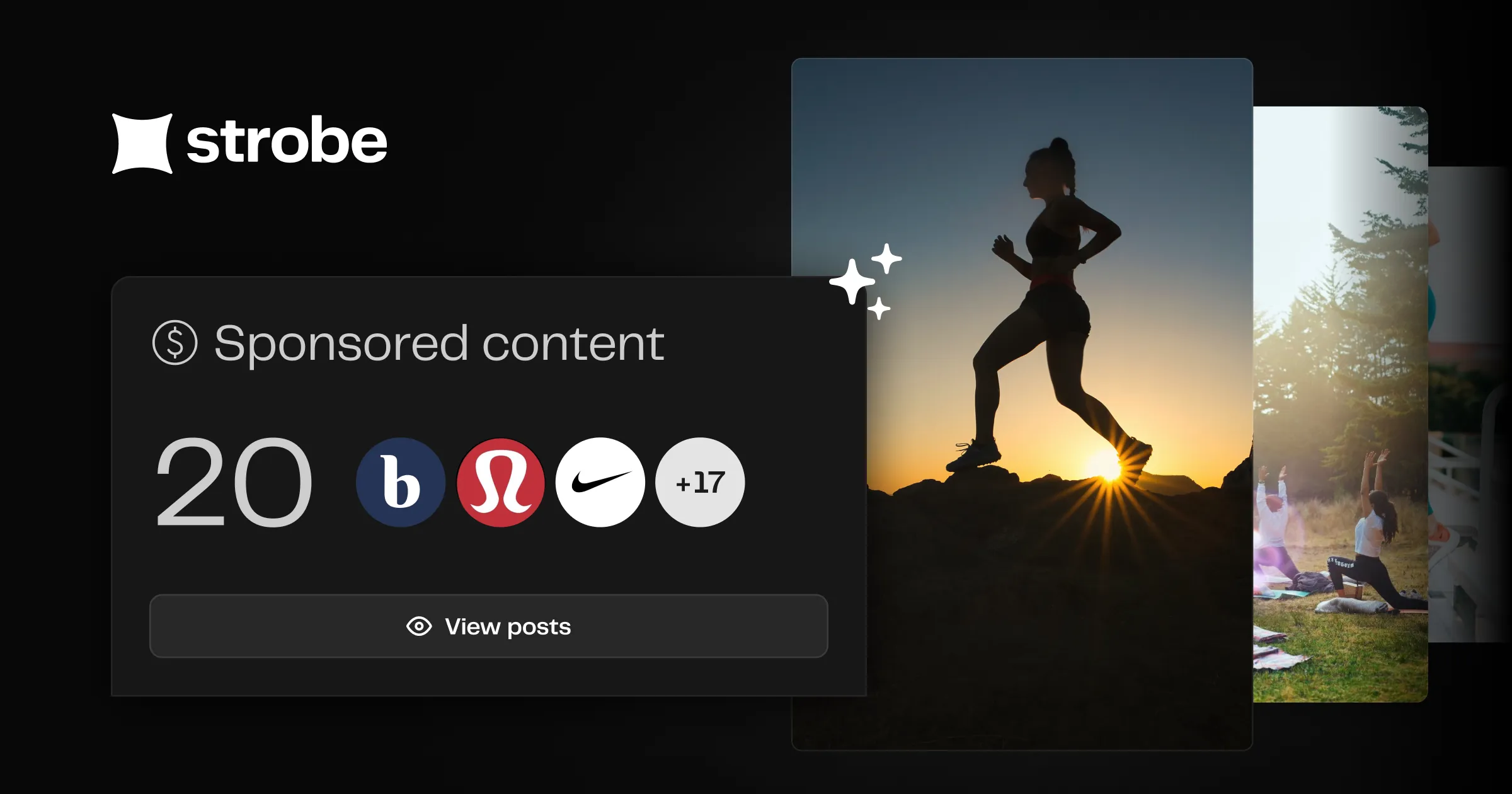Click the 'View posts' label text

(x=508, y=627)
